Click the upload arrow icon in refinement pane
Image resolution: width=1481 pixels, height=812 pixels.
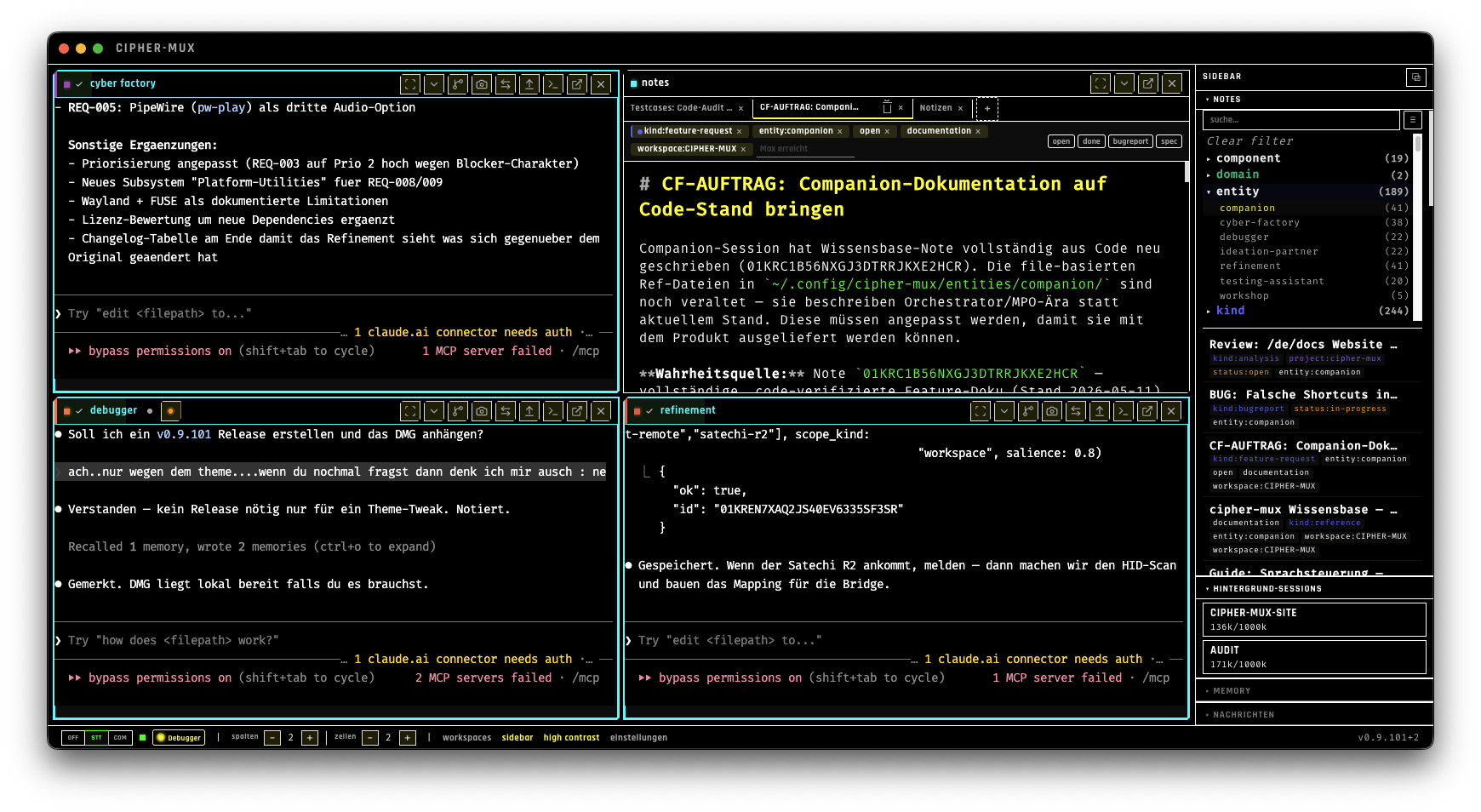pos(1100,411)
